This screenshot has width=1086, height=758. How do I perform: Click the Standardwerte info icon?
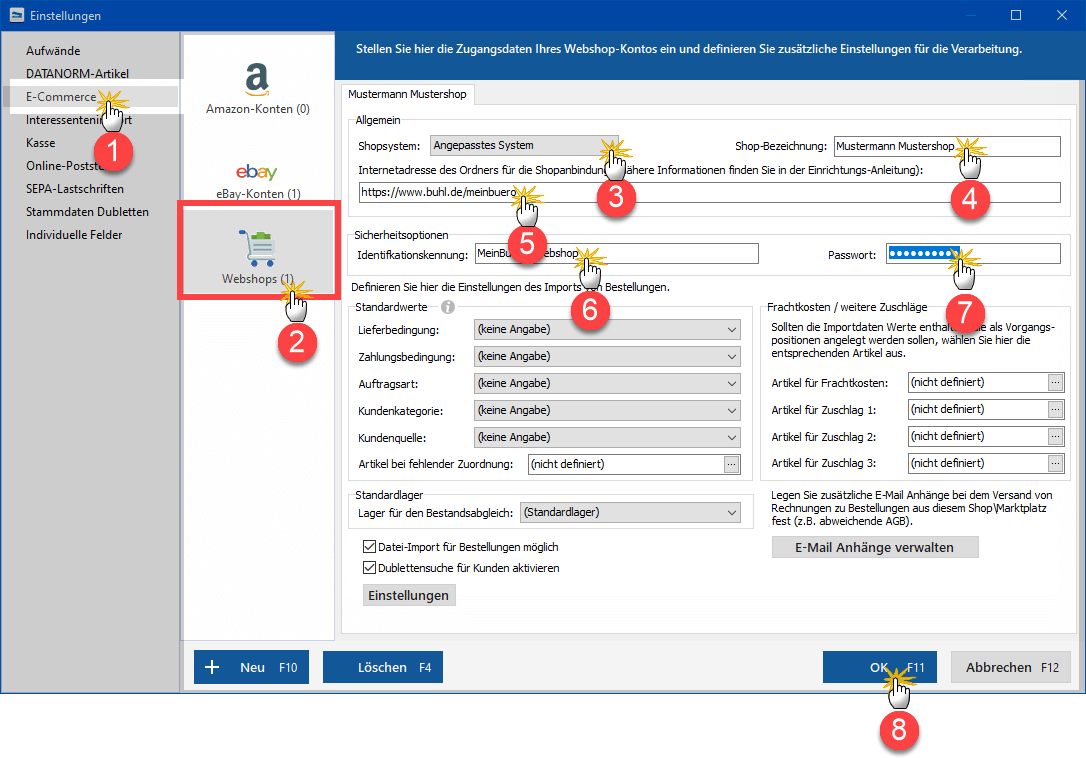pos(448,307)
